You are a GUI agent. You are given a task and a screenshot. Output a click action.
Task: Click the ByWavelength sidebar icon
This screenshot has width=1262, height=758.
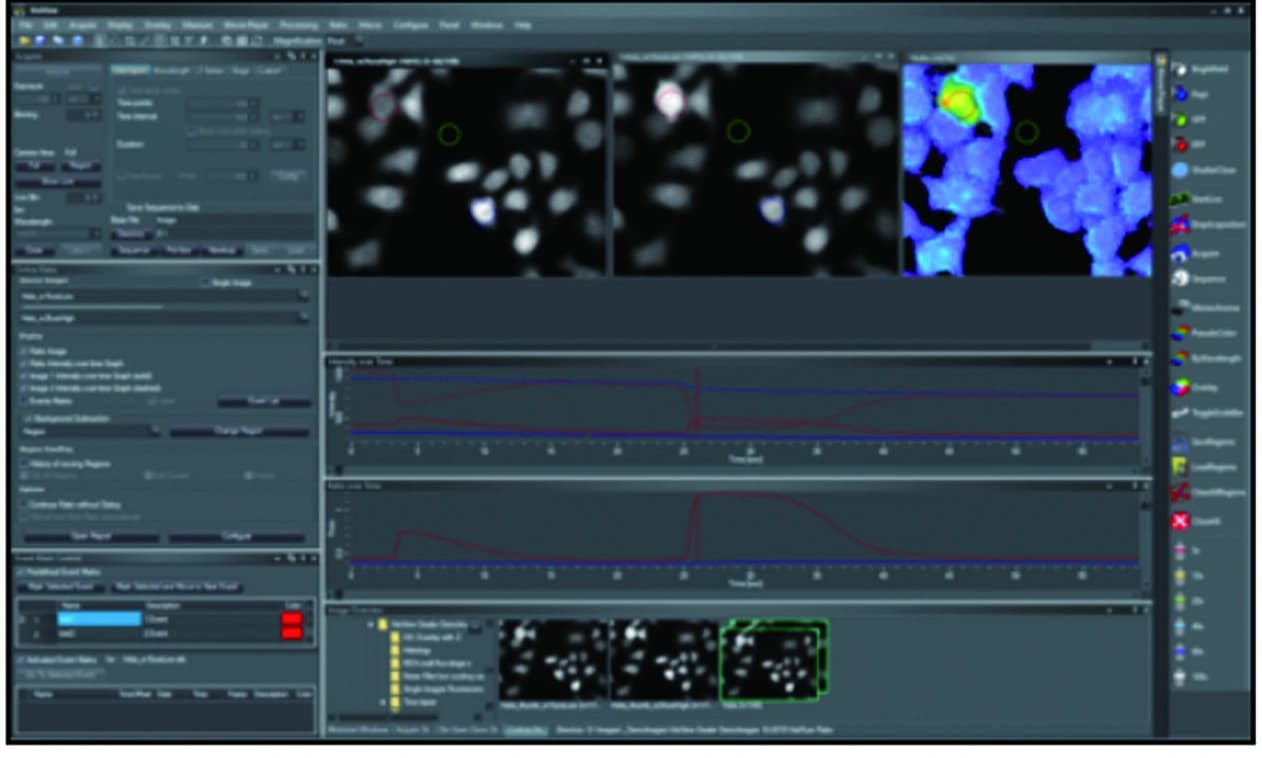[1181, 357]
